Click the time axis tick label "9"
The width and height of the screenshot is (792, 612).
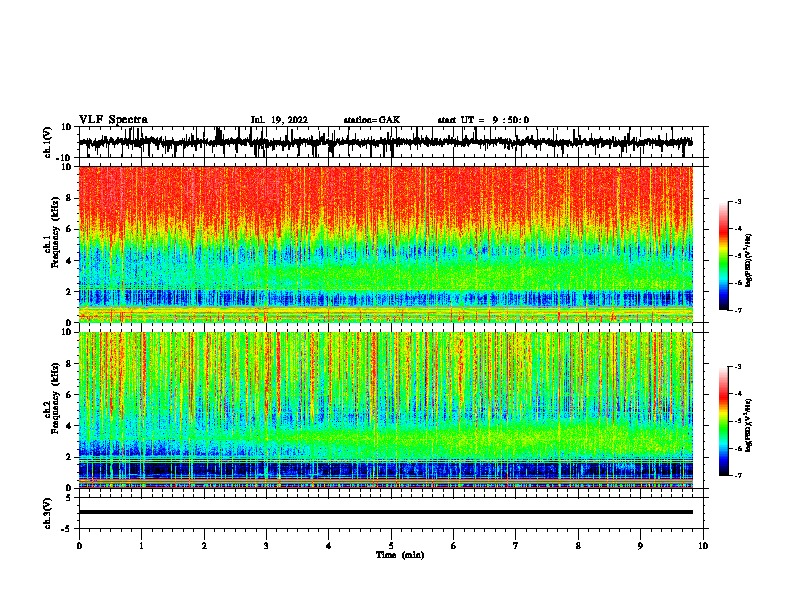pyautogui.click(x=640, y=546)
